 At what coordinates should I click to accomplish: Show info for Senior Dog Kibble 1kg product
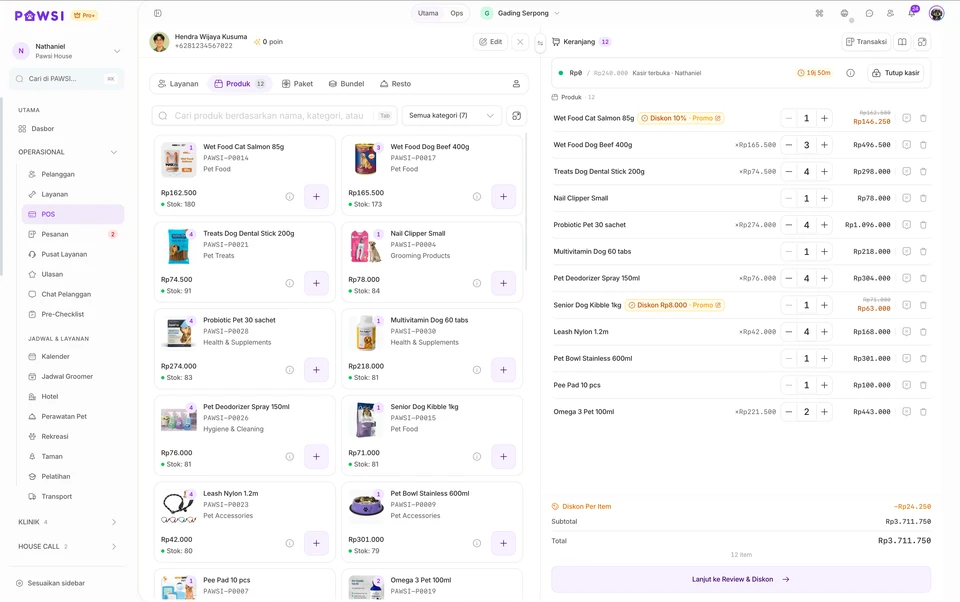pyautogui.click(x=477, y=456)
